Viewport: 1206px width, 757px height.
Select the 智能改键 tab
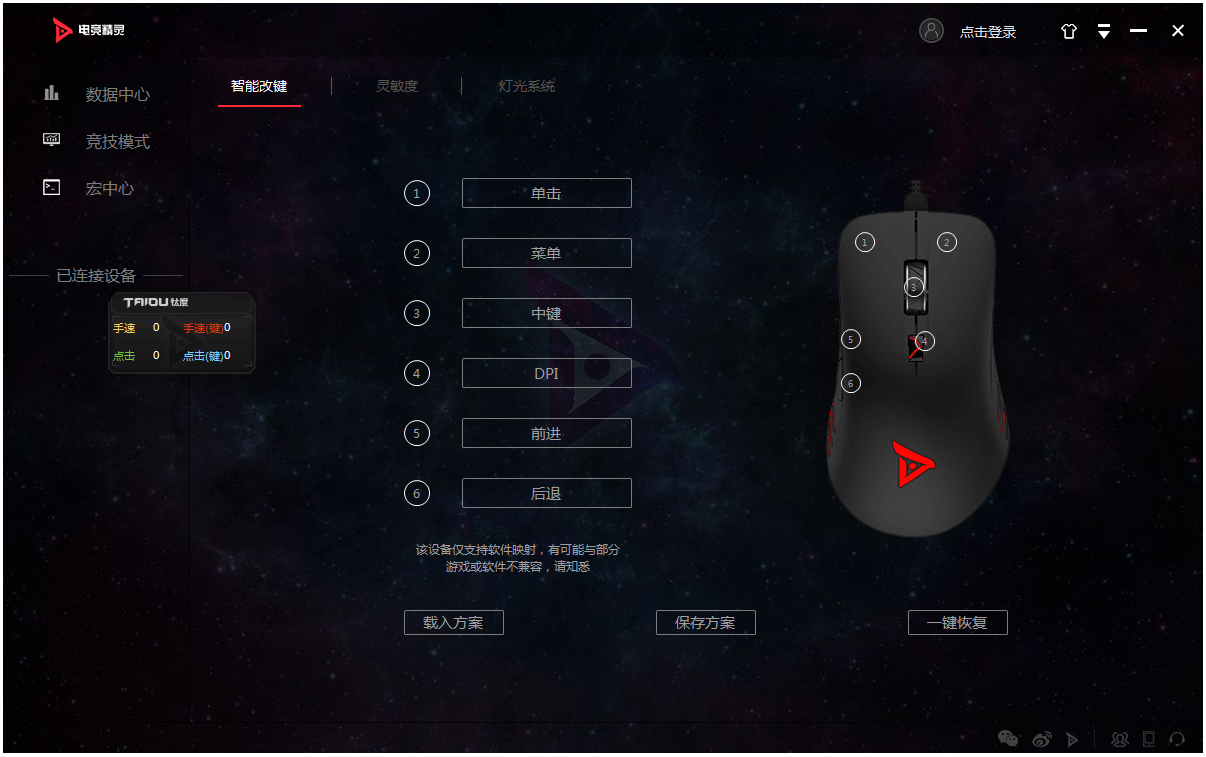click(259, 86)
